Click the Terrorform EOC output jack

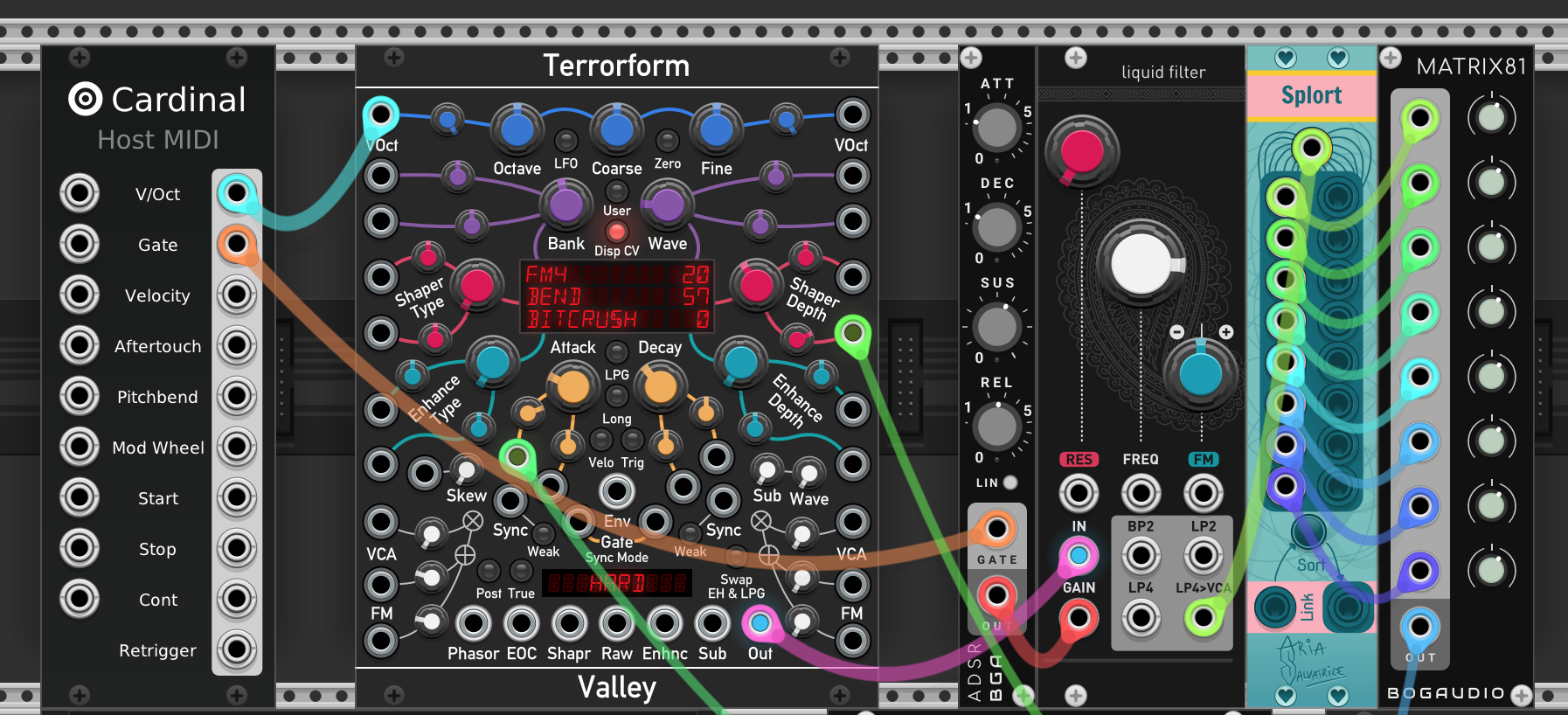click(x=522, y=624)
